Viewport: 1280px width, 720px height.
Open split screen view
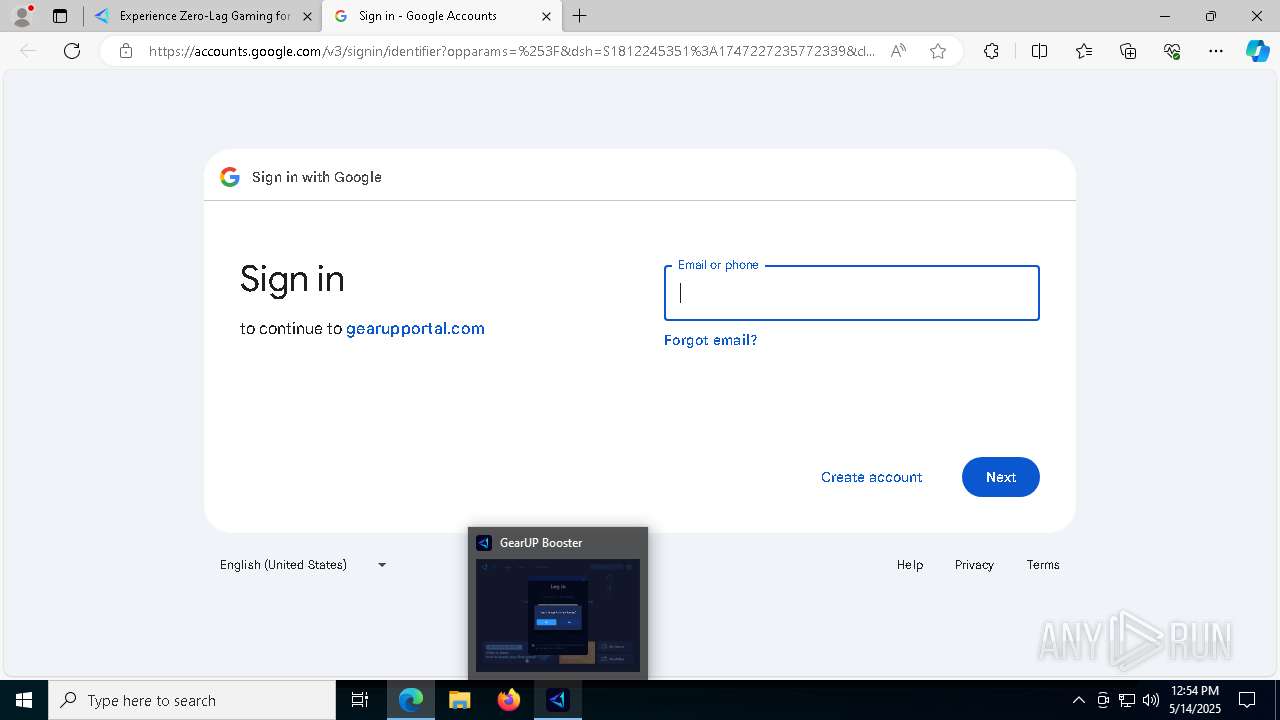coord(1039,51)
